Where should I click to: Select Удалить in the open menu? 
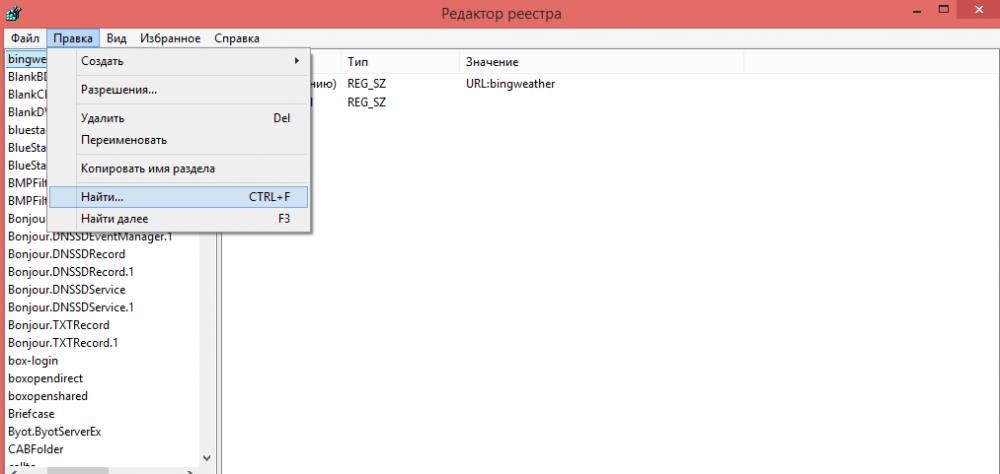pyautogui.click(x=103, y=118)
